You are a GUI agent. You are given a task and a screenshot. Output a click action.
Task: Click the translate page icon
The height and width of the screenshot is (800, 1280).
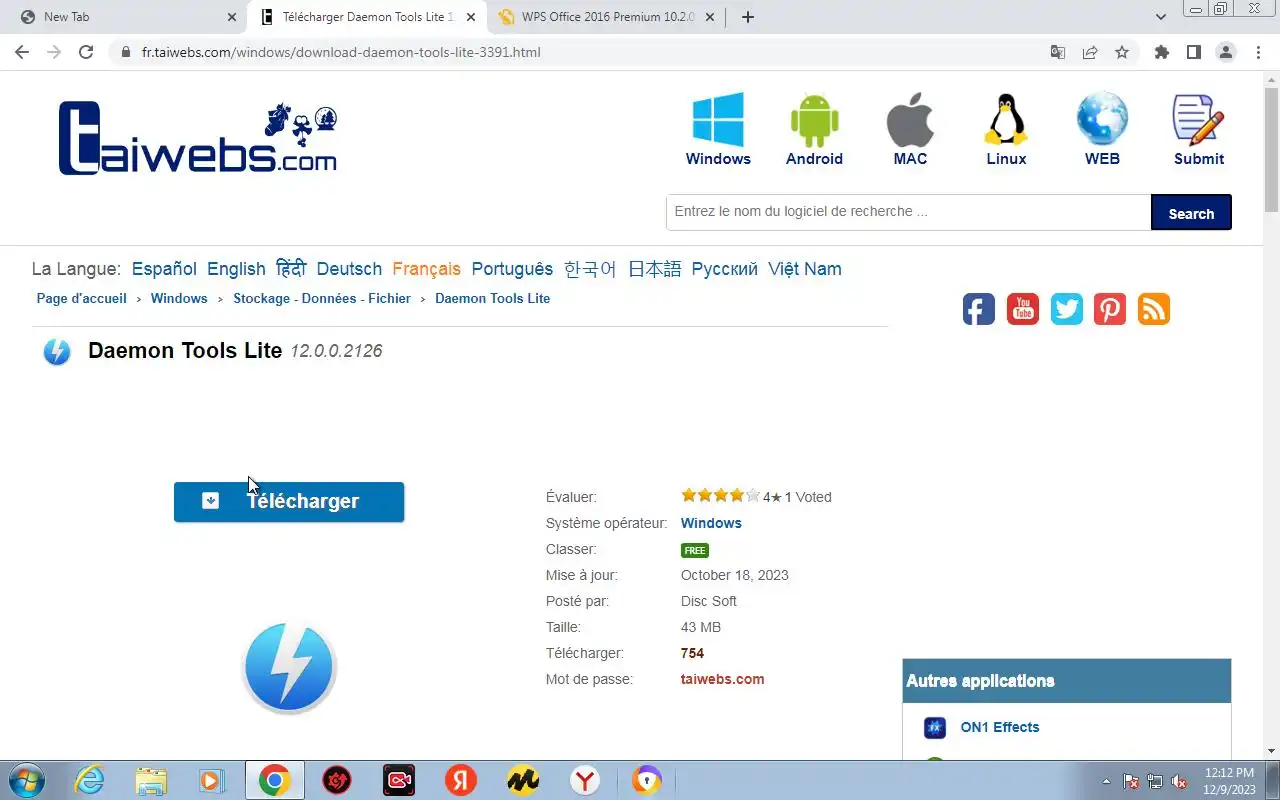tap(1058, 52)
